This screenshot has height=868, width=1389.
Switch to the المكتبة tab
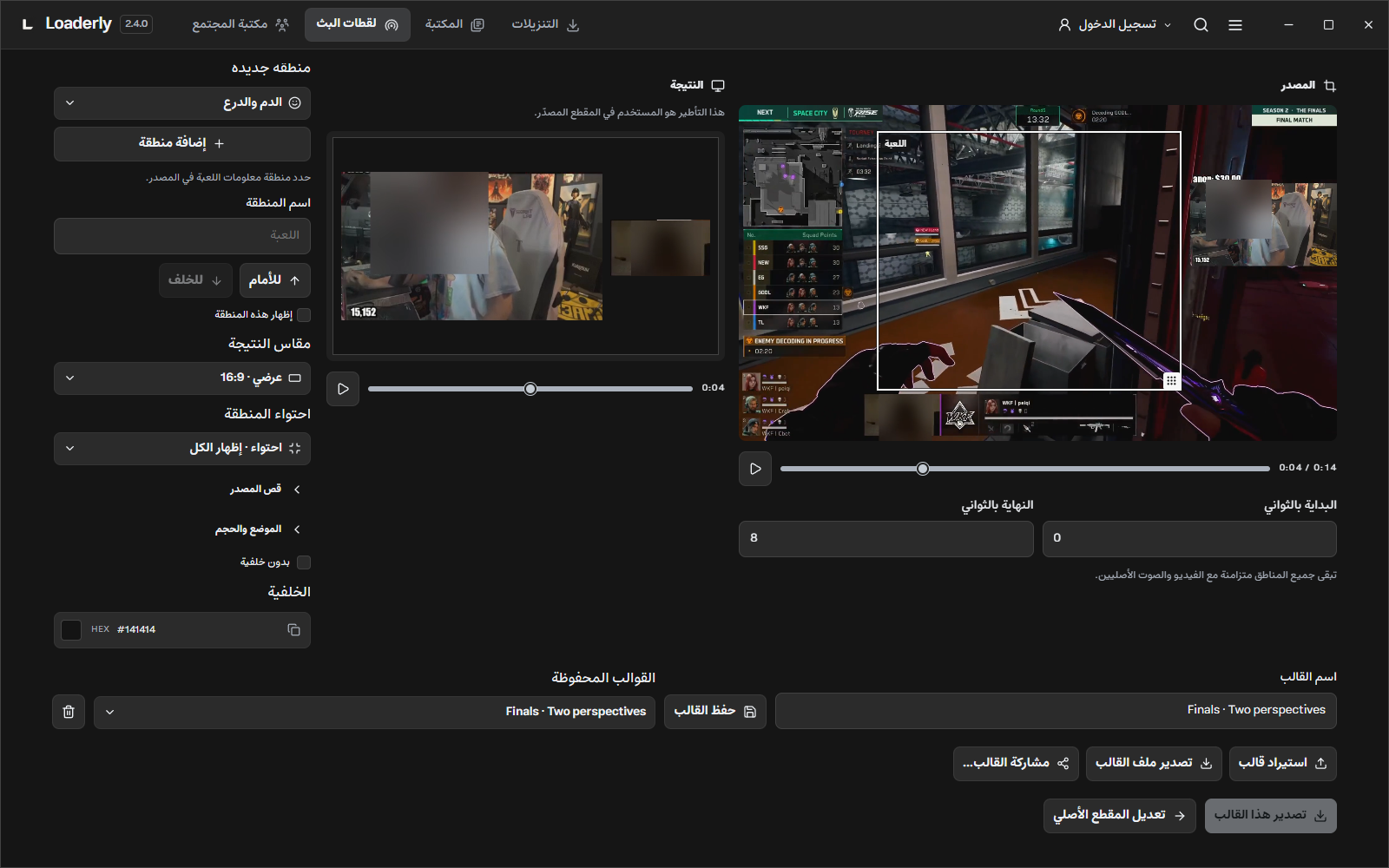pyautogui.click(x=454, y=25)
